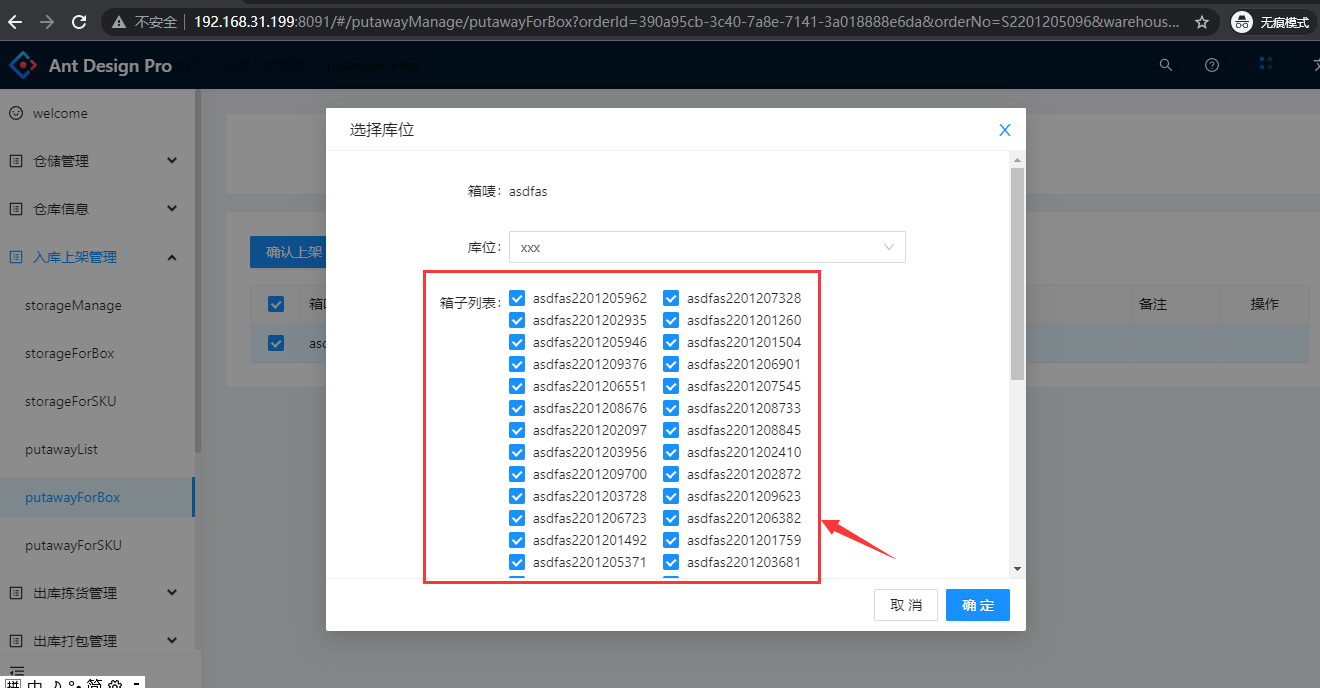Open the storageForSKU menu item
Viewport: 1320px width, 688px height.
(x=70, y=401)
